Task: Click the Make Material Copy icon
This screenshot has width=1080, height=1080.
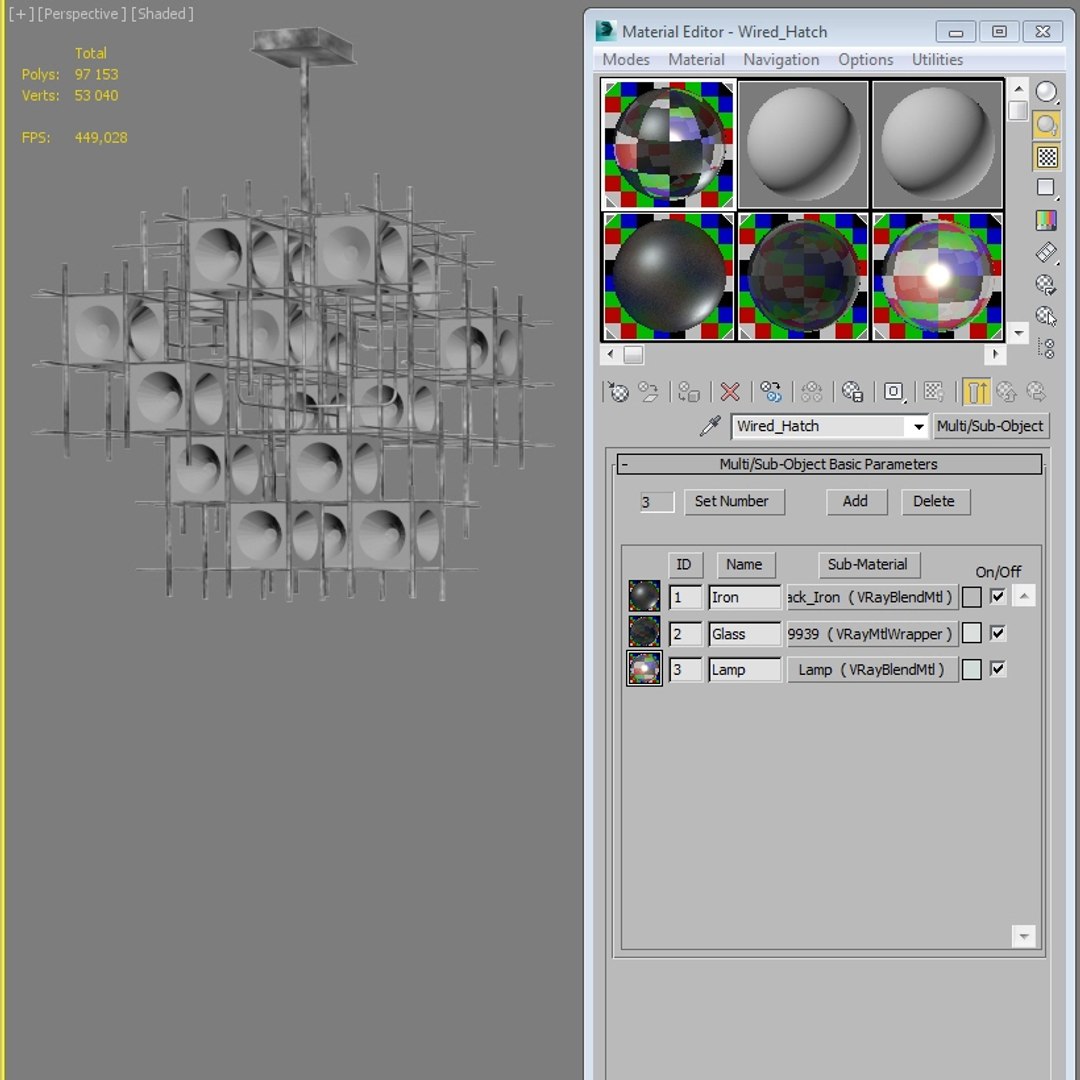Action: tap(771, 392)
